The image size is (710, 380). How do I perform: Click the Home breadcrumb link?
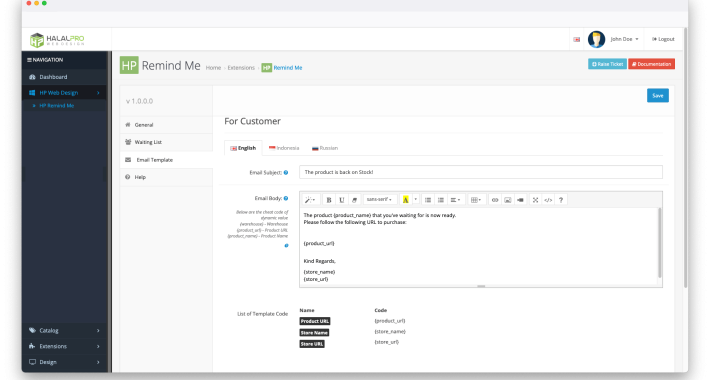pos(213,68)
